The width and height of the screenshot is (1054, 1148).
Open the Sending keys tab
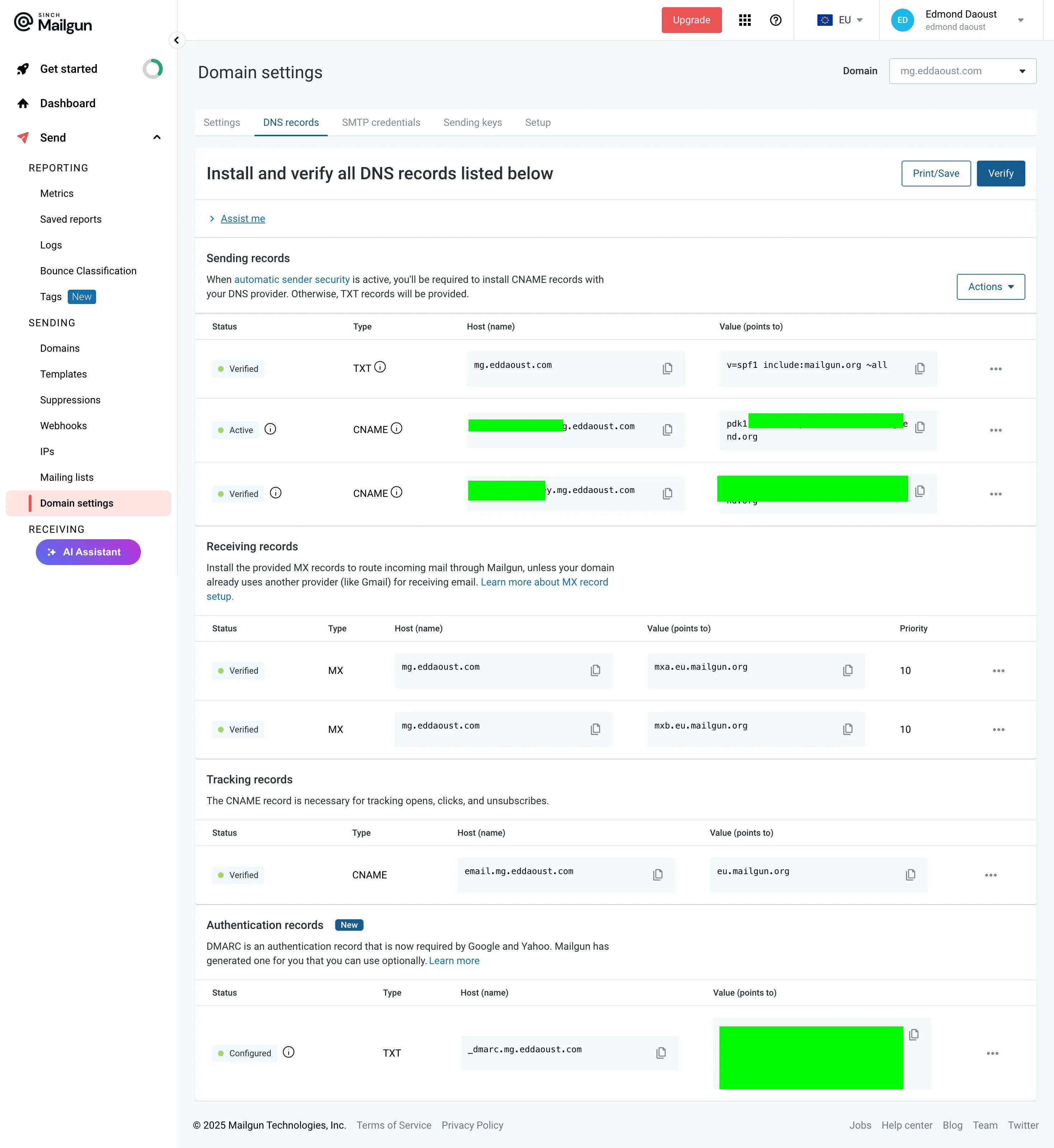(473, 123)
